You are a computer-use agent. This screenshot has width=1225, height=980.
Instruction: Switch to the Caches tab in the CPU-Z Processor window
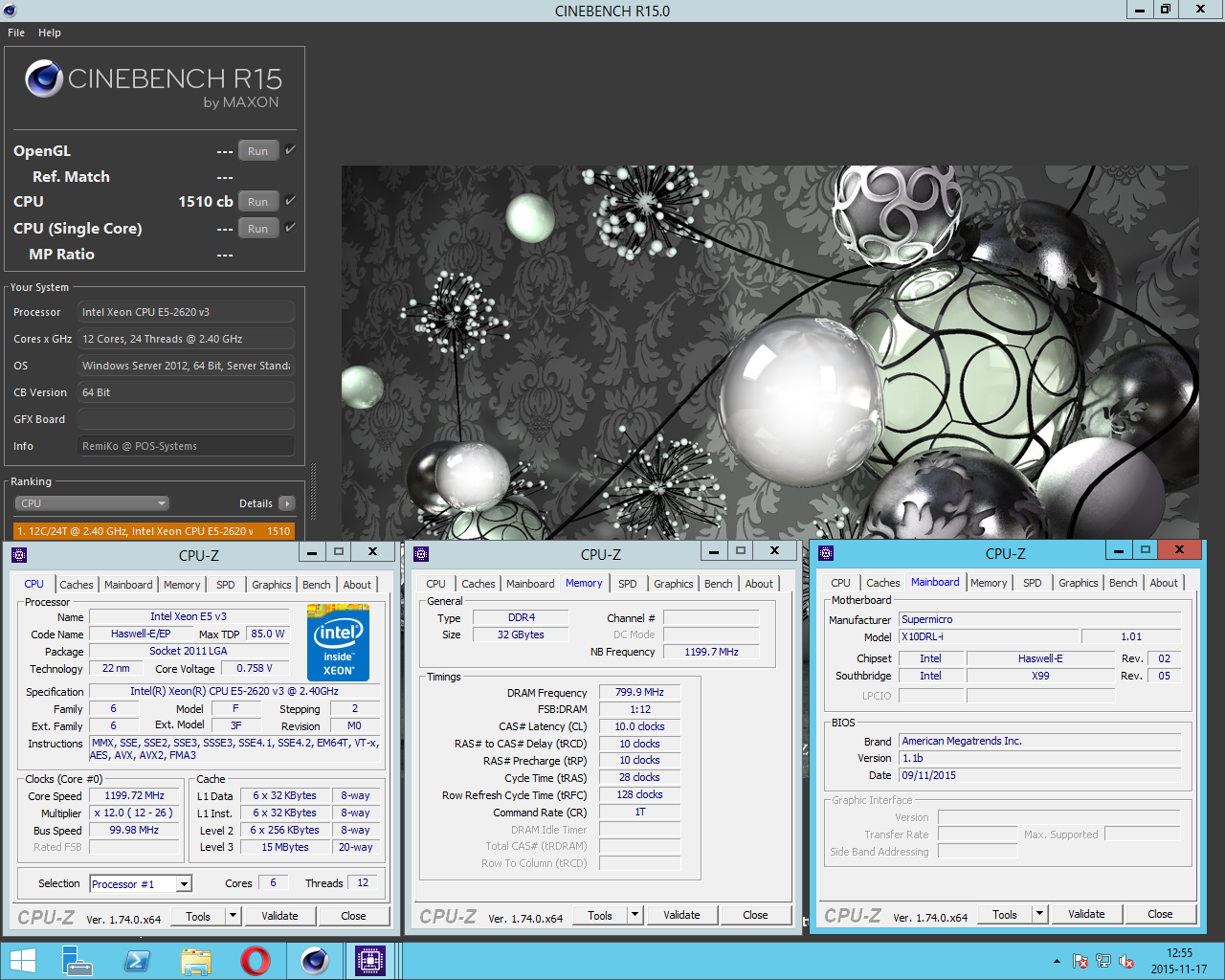click(x=77, y=585)
